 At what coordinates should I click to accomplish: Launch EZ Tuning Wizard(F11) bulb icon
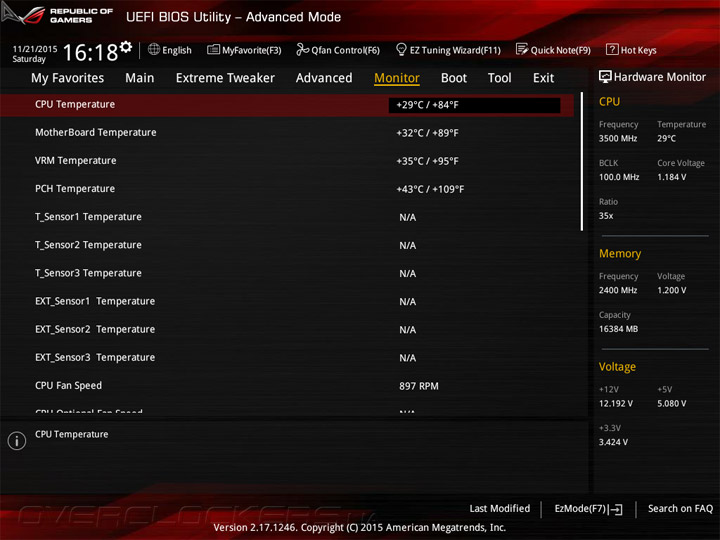point(401,49)
